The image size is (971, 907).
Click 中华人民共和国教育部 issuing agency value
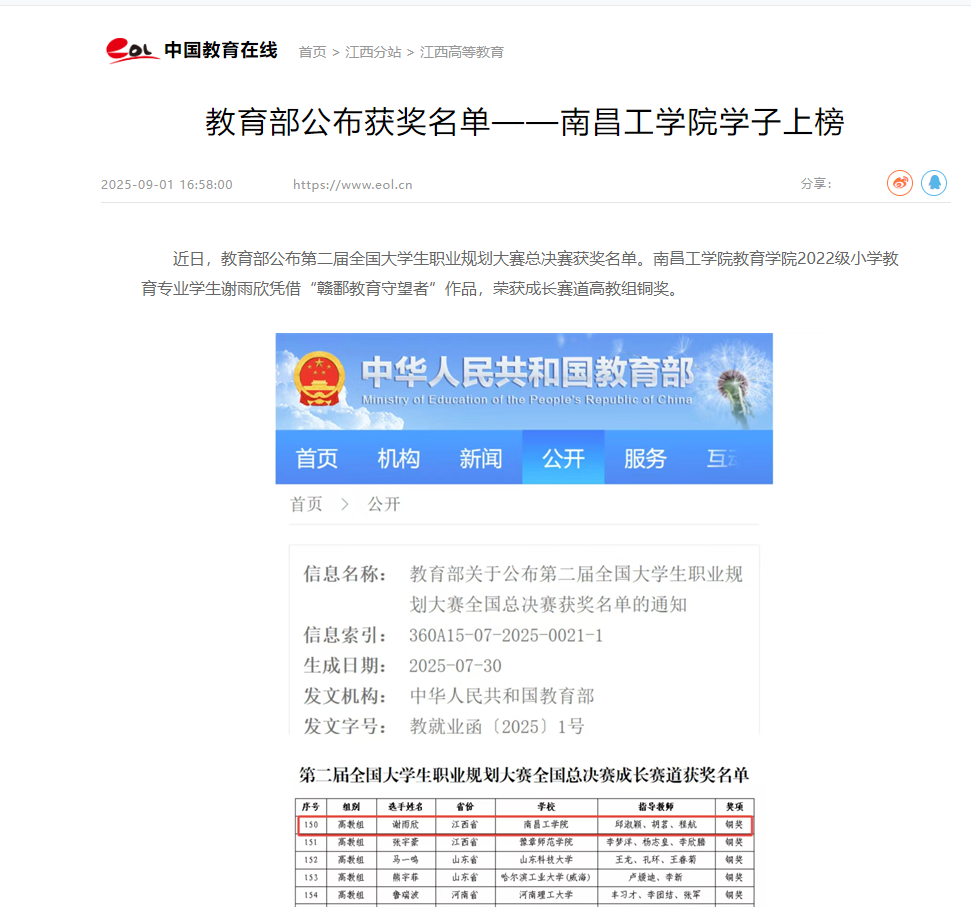pos(502,696)
